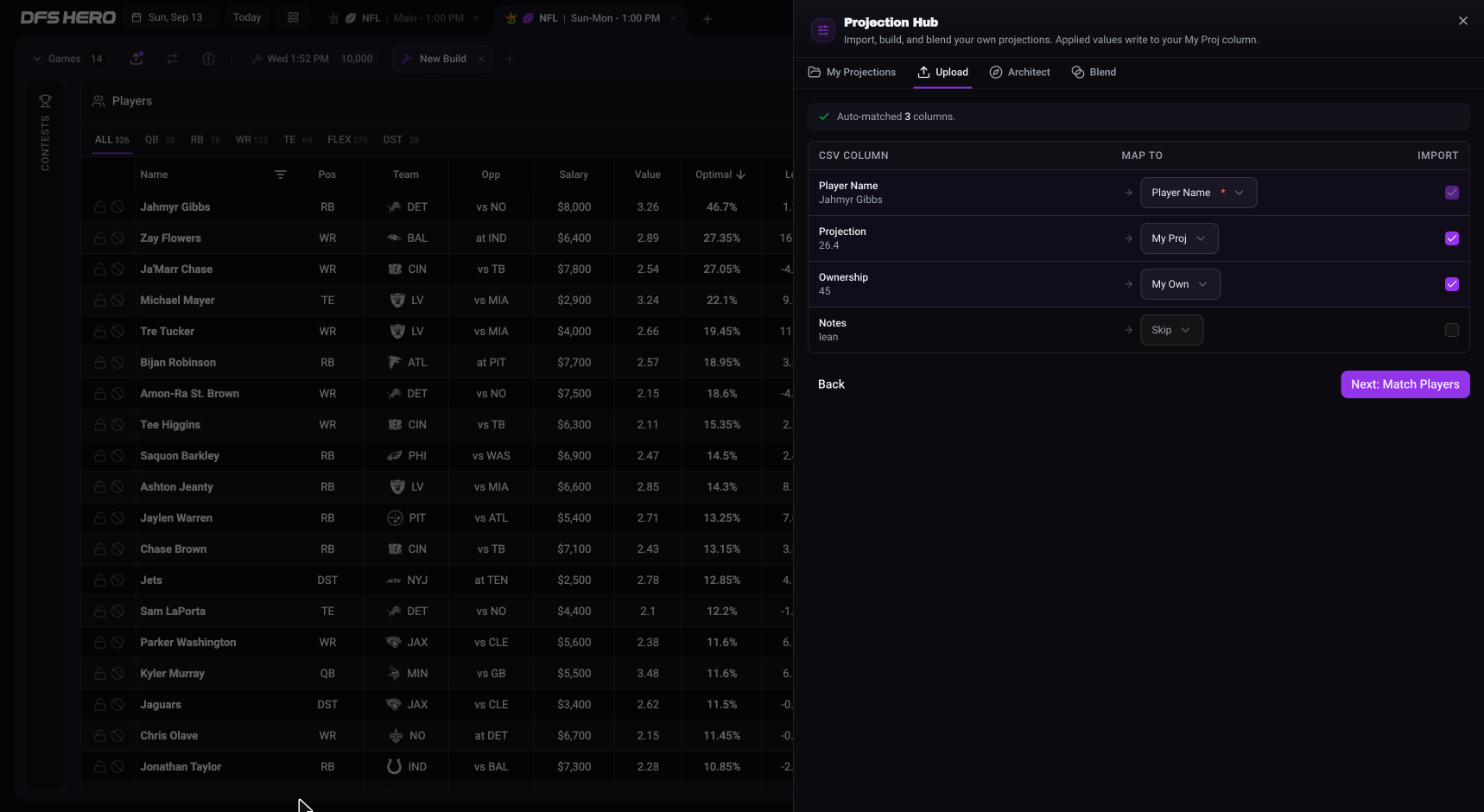Sort by the Salary column header
The height and width of the screenshot is (812, 1484).
pos(573,175)
